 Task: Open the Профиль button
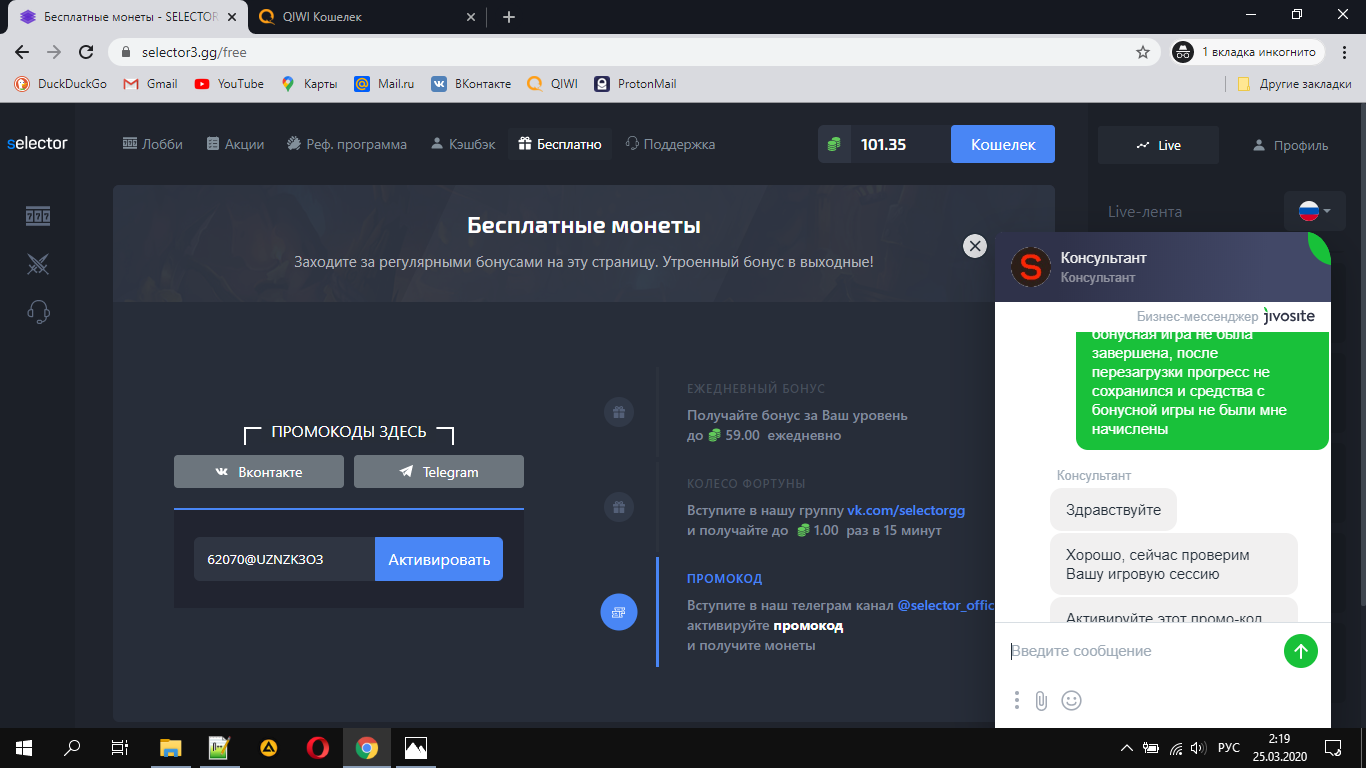[1291, 145]
